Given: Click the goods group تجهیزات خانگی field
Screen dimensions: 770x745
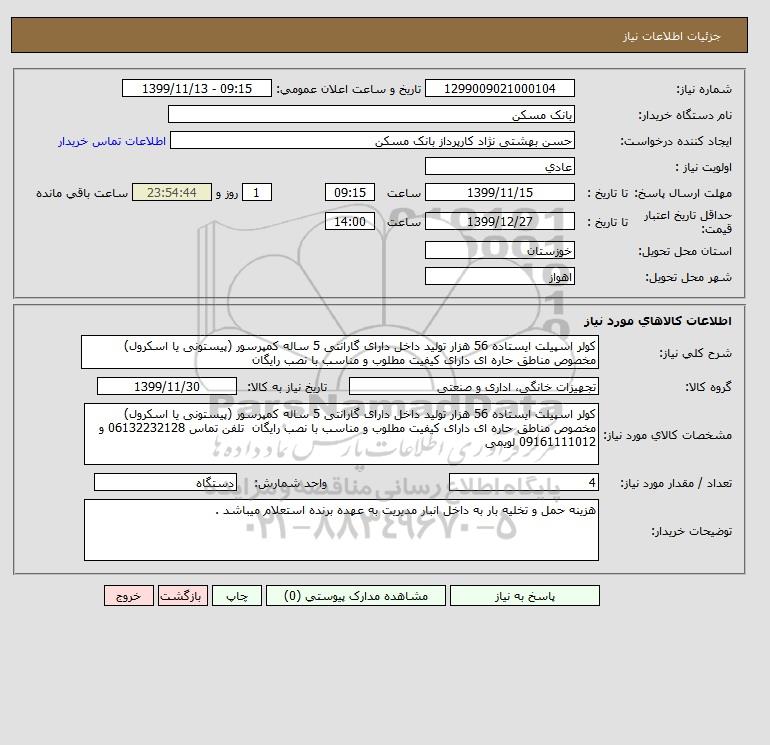Looking at the screenshot, I should coord(473,386).
